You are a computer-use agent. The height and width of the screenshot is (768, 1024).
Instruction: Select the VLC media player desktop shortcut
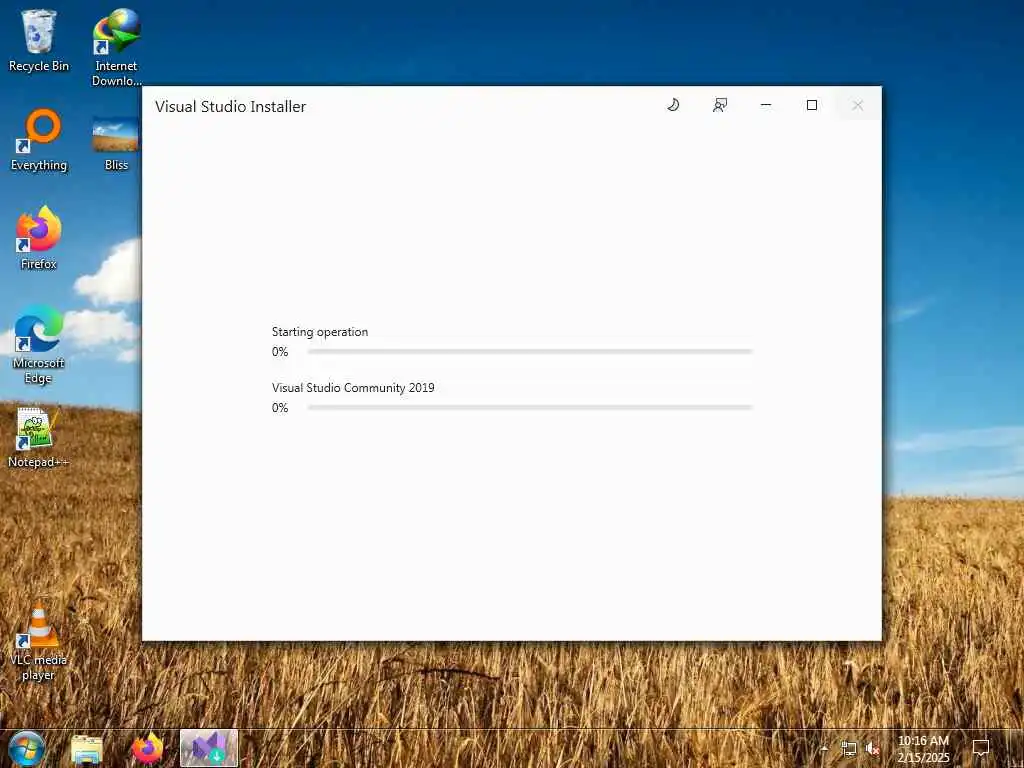click(x=39, y=641)
